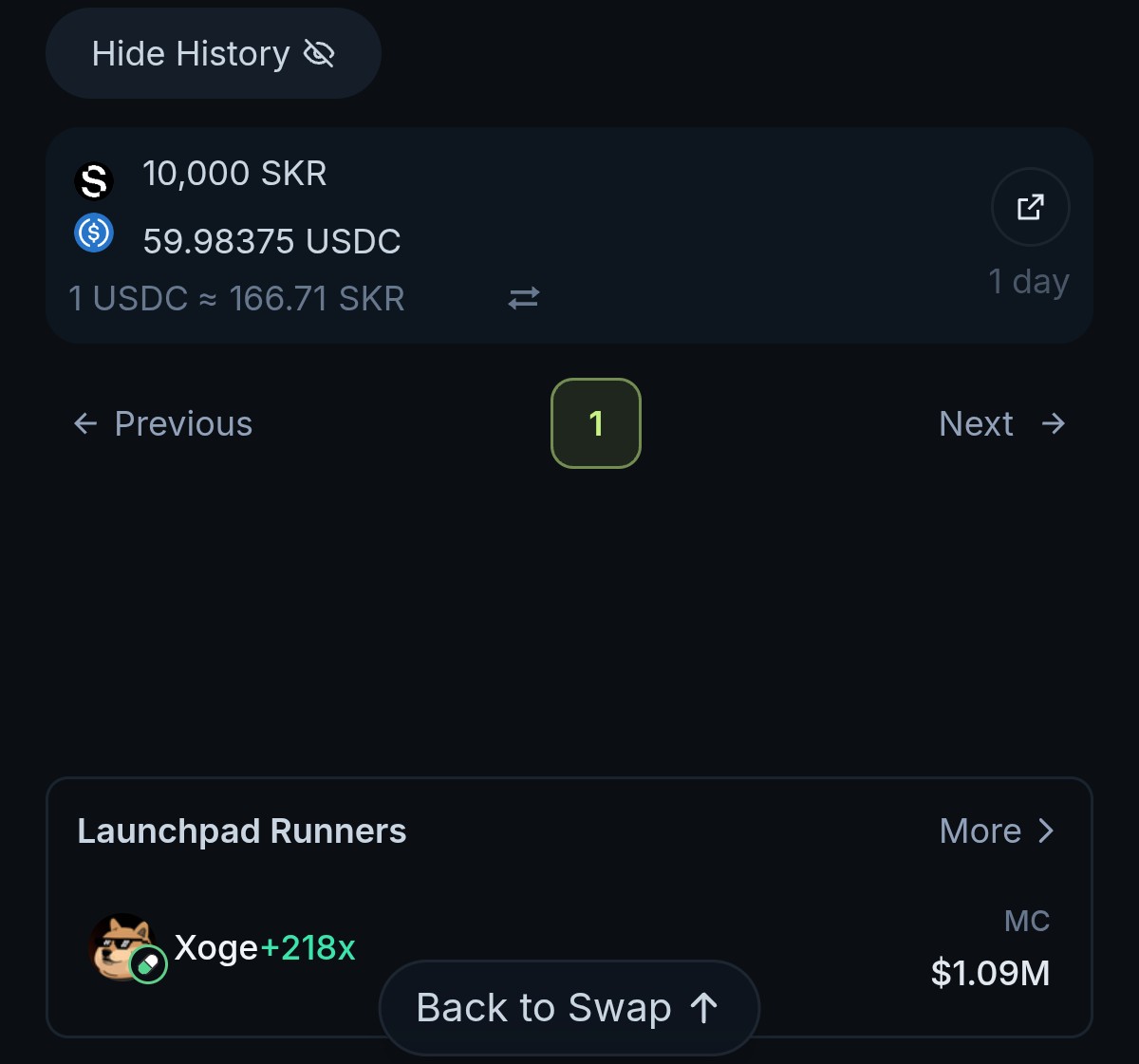Click the Xoge doge avatar image

[x=119, y=943]
